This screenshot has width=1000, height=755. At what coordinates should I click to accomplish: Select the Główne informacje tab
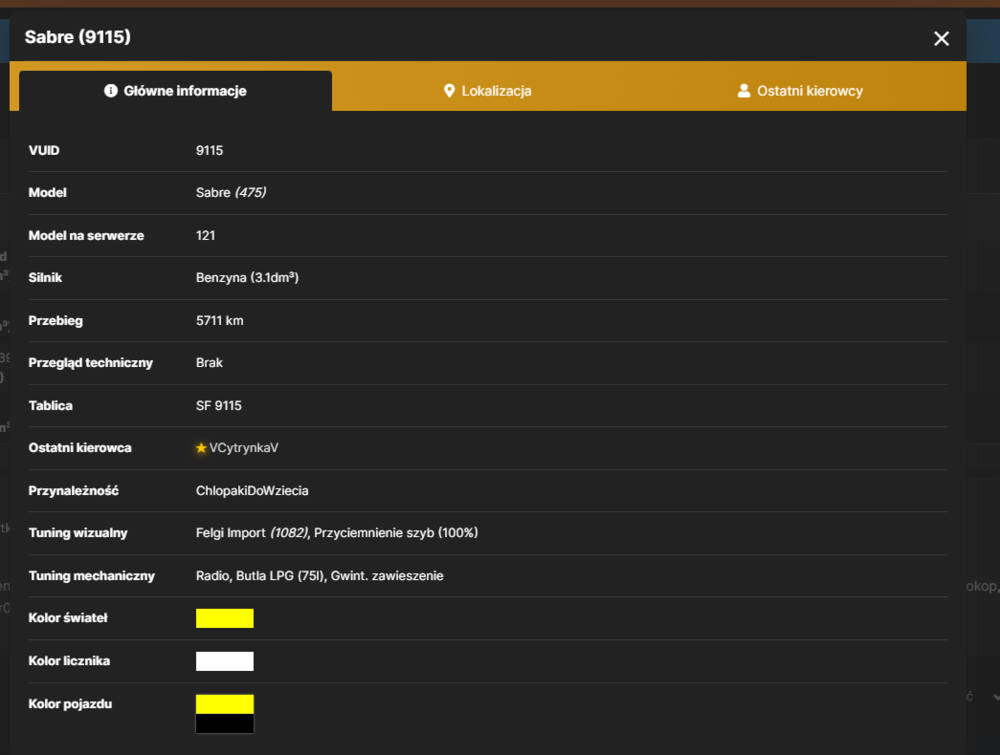click(175, 91)
